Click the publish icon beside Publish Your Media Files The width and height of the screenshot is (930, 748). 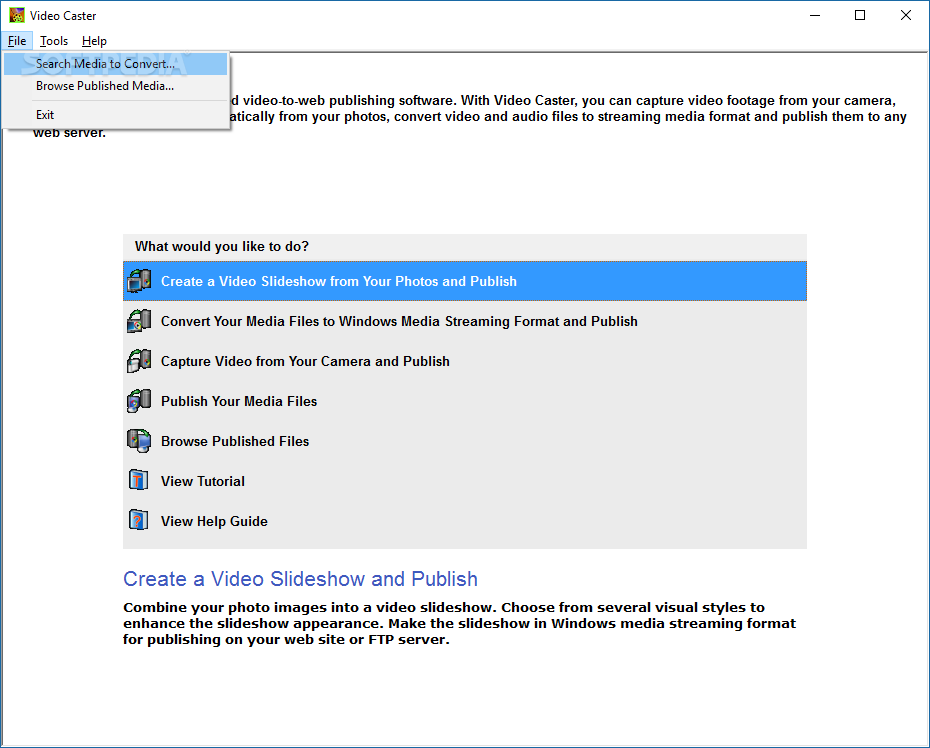(139, 401)
